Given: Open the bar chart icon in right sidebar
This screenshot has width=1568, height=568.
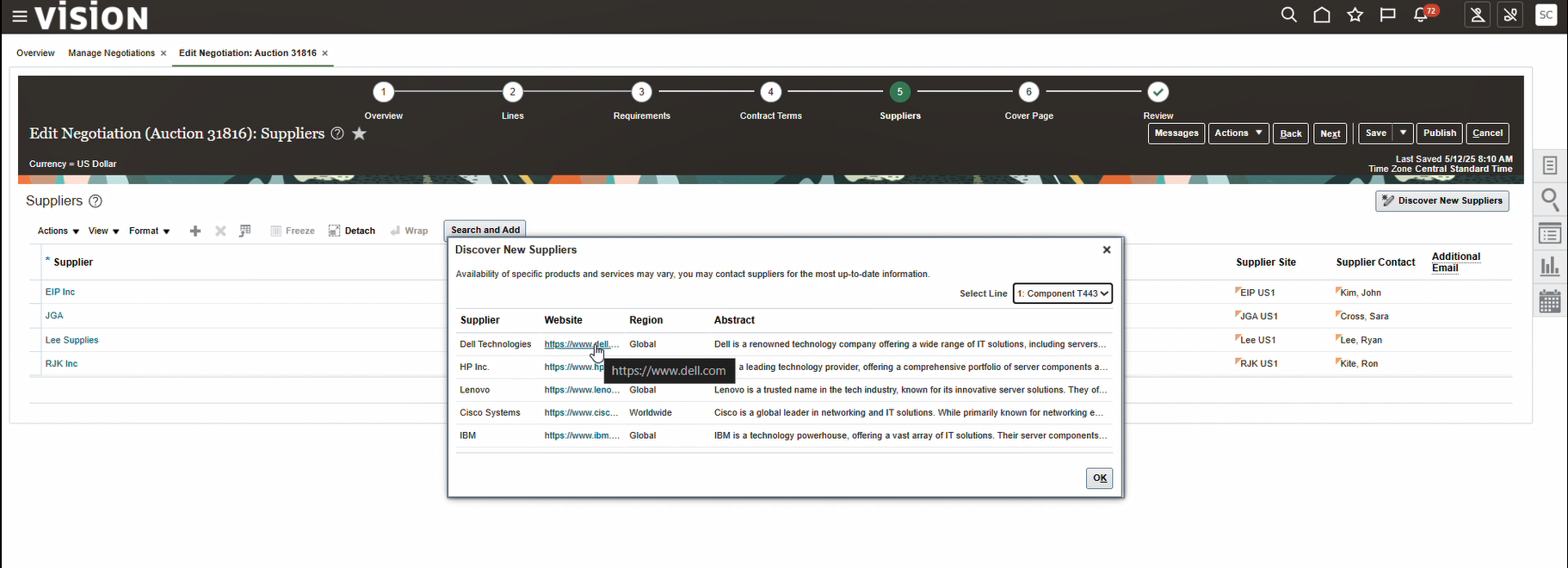Looking at the screenshot, I should [x=1550, y=267].
